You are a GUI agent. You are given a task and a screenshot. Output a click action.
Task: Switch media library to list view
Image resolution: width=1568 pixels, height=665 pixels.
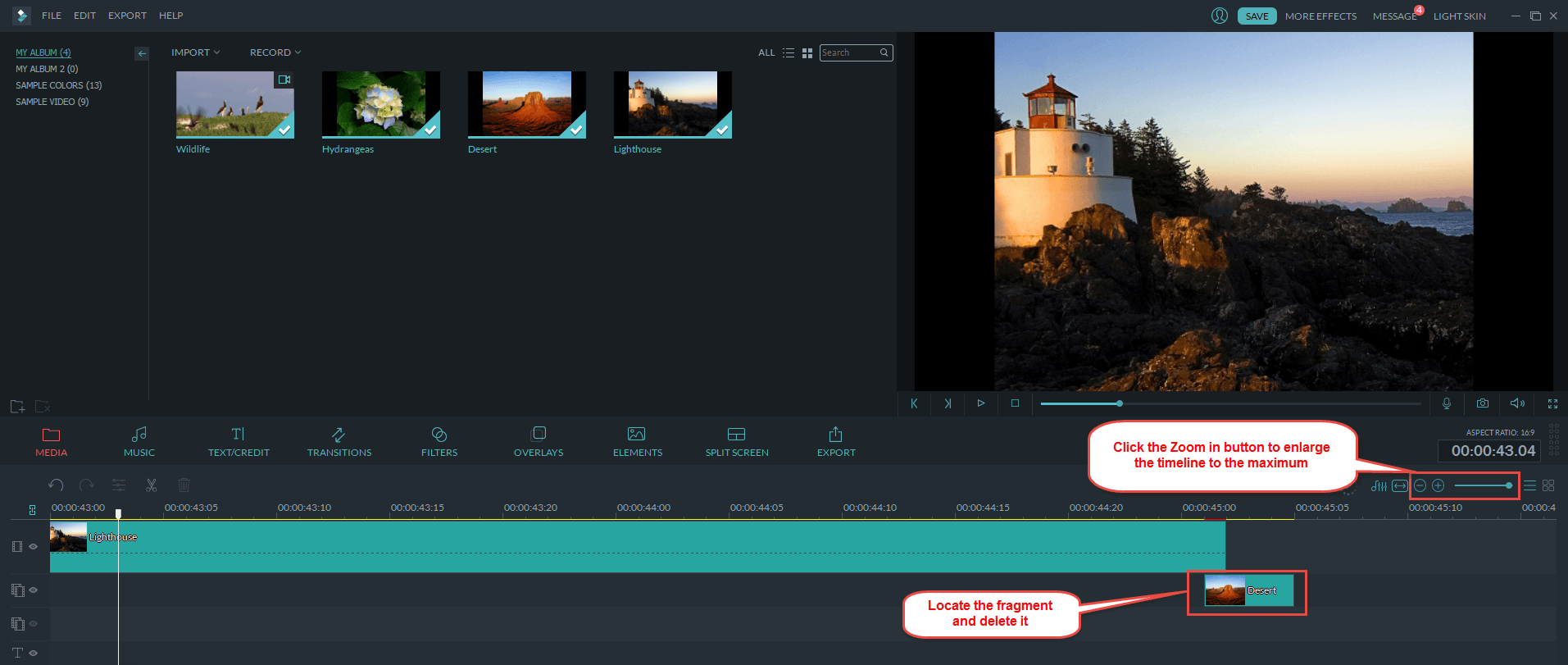789,52
